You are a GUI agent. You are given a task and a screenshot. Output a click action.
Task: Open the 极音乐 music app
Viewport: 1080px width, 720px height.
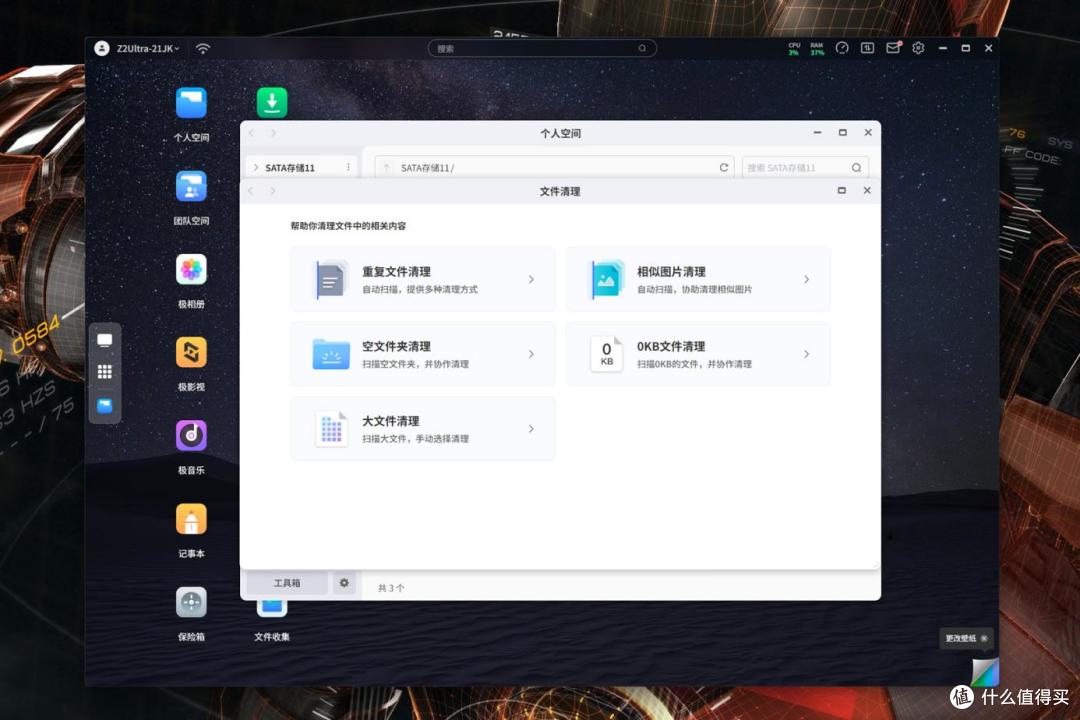pos(191,435)
